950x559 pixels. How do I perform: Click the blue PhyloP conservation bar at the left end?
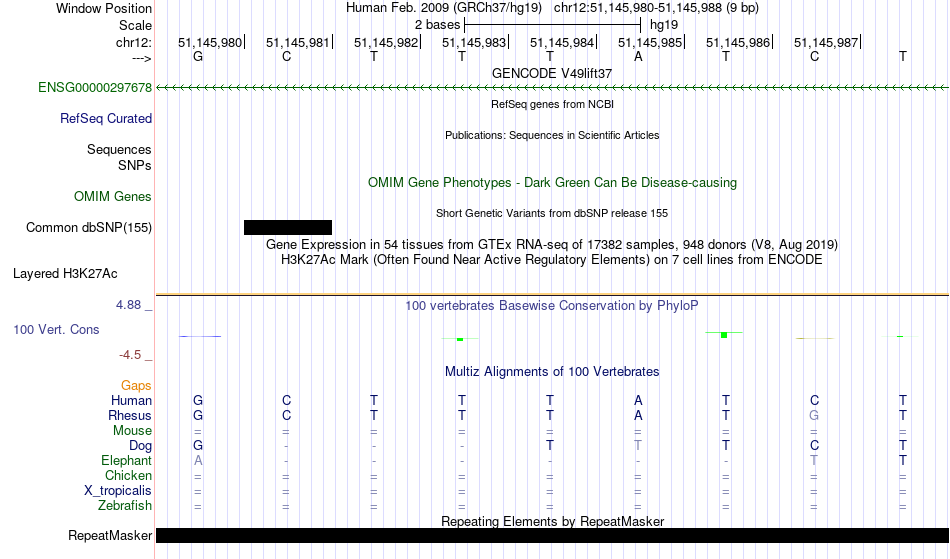(200, 336)
